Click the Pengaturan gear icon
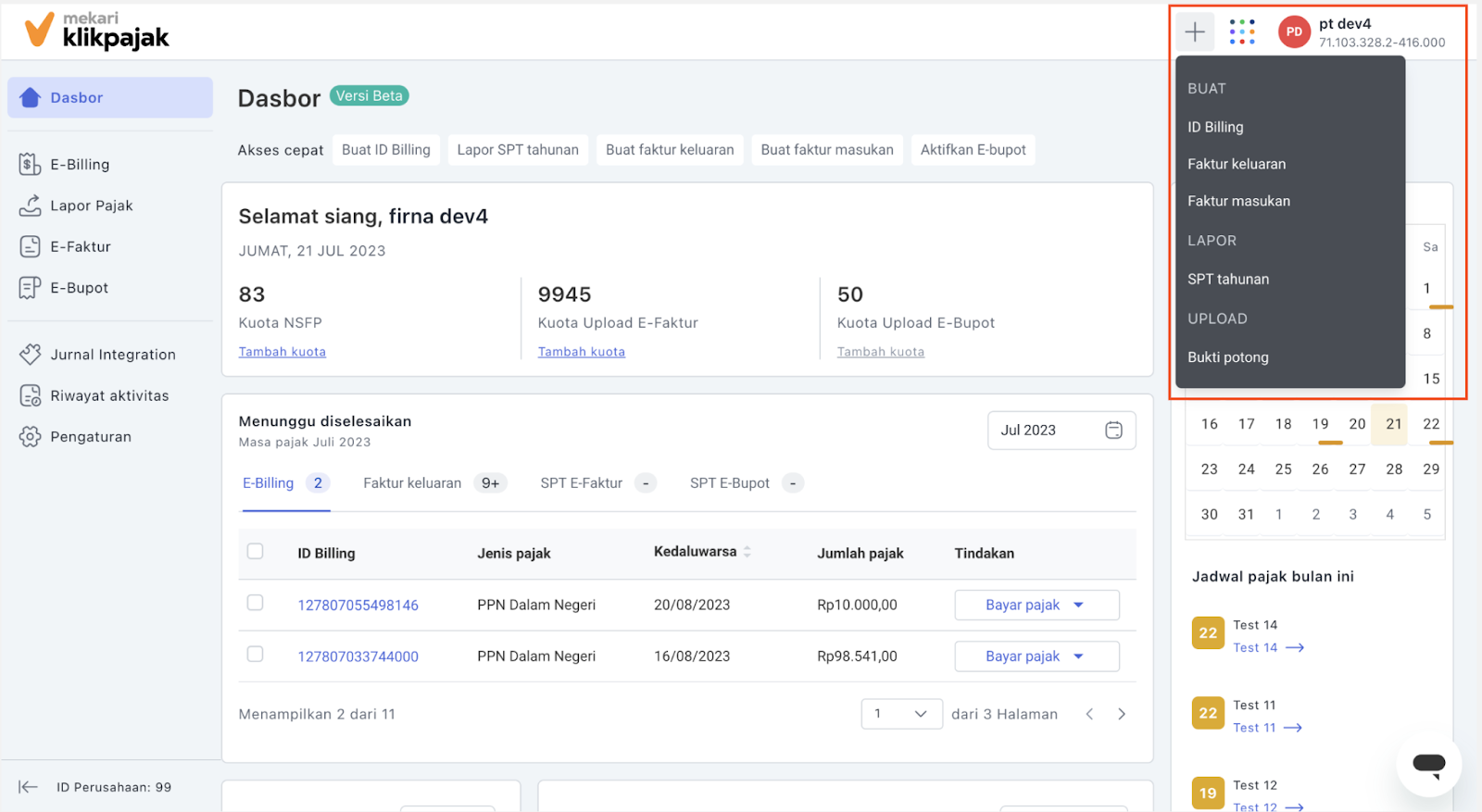 coord(30,437)
